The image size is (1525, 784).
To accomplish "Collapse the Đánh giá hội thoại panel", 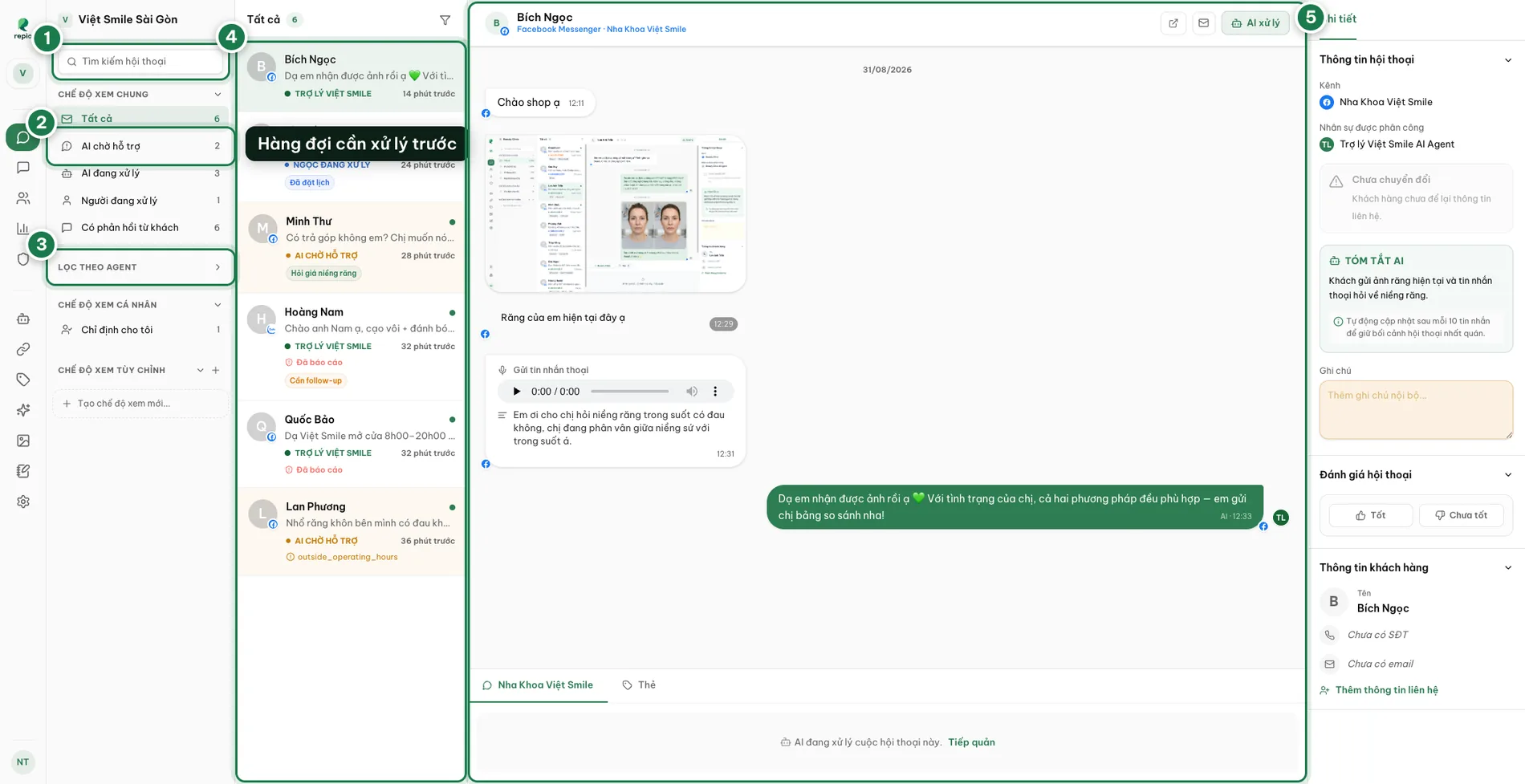I will [x=1508, y=475].
